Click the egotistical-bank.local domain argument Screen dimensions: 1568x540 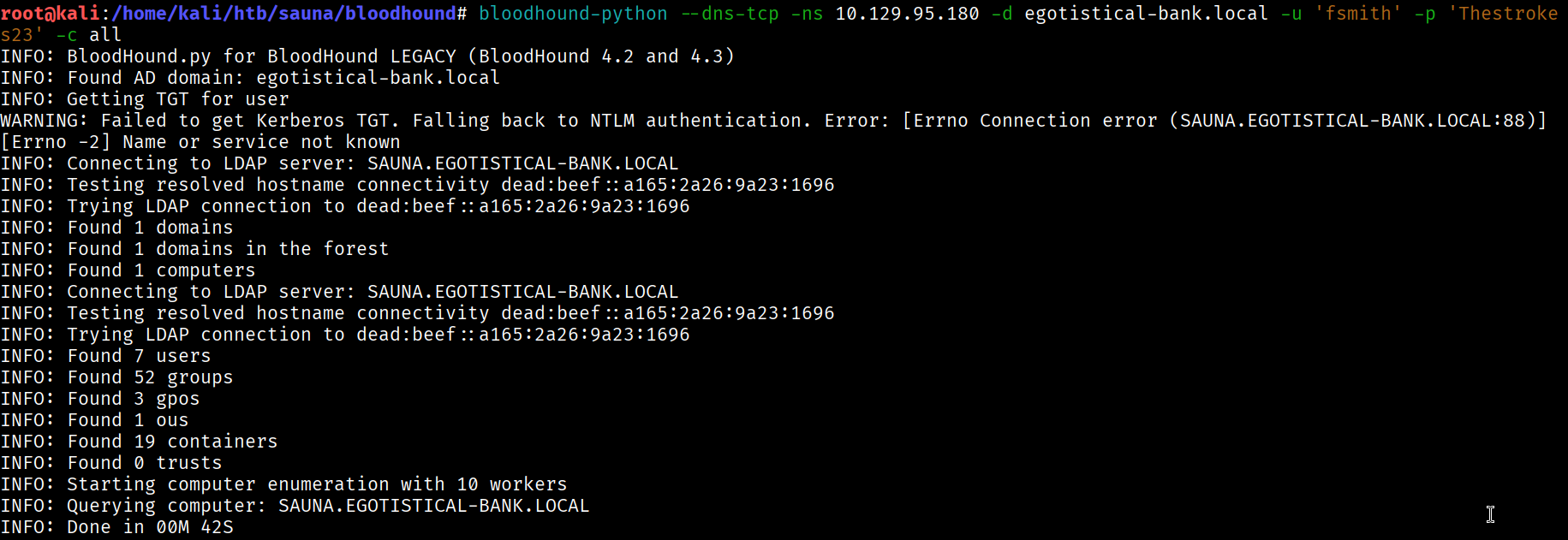click(x=1146, y=14)
